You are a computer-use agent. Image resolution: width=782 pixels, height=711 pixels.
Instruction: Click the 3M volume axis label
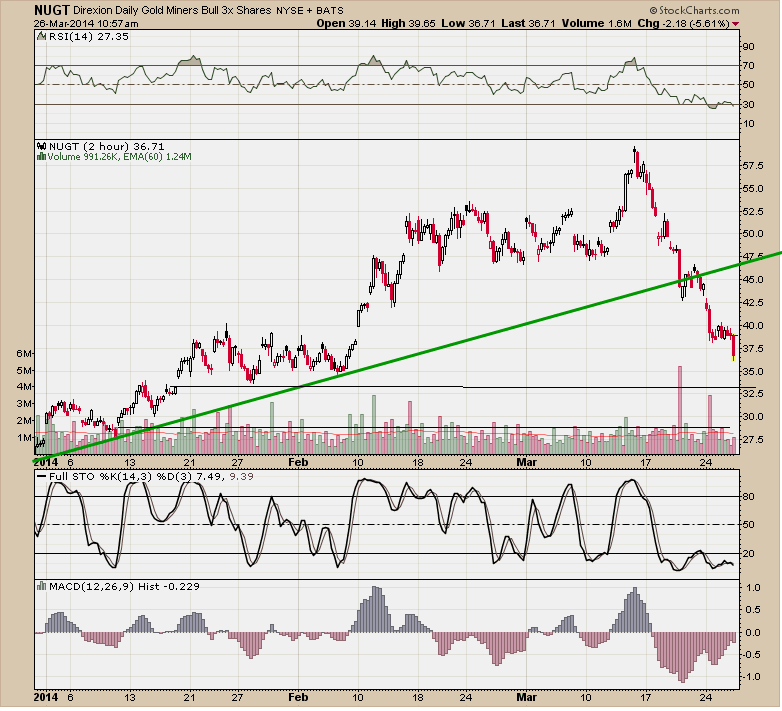click(x=24, y=403)
